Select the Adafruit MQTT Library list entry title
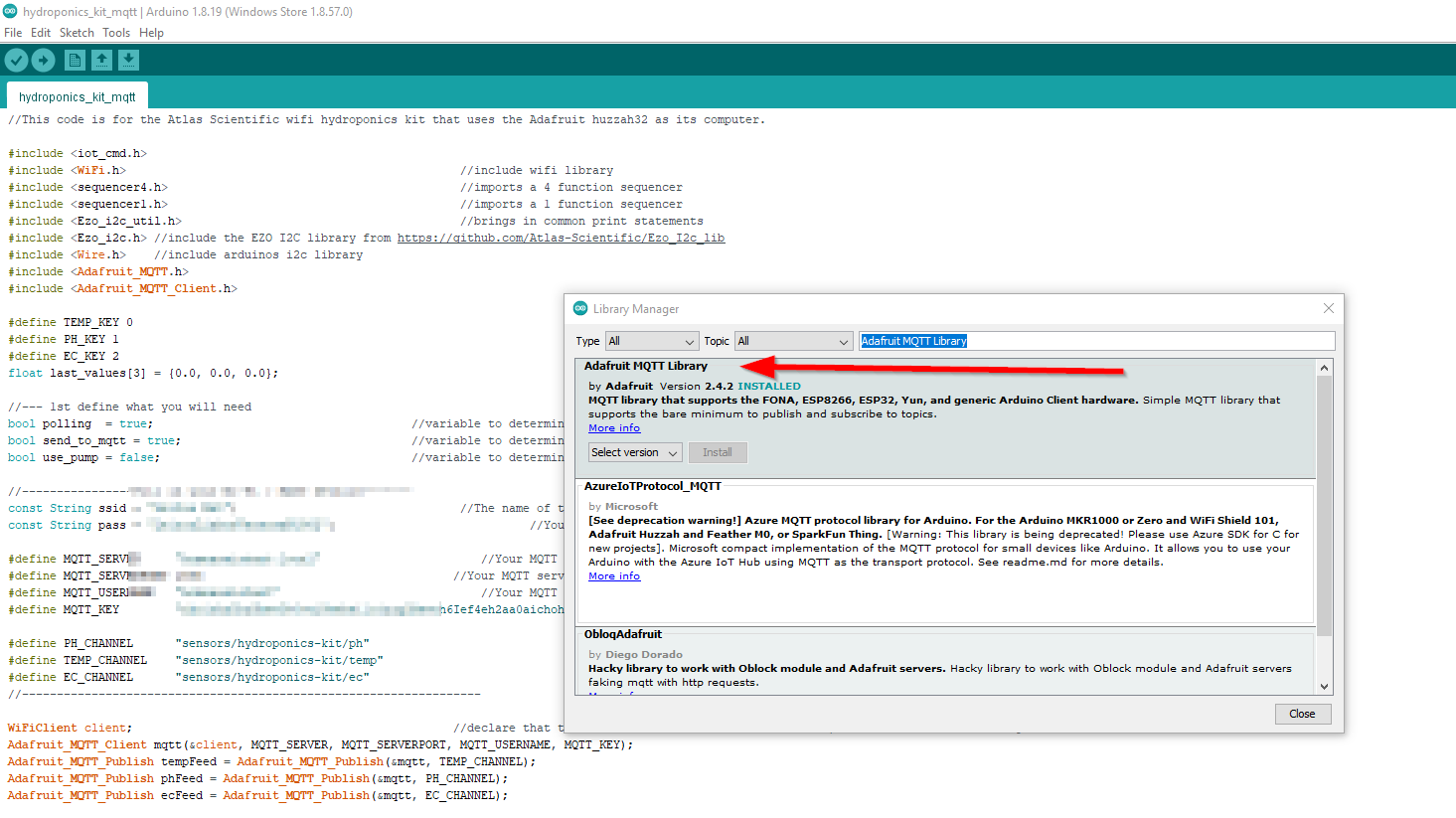1456x818 pixels. (646, 366)
